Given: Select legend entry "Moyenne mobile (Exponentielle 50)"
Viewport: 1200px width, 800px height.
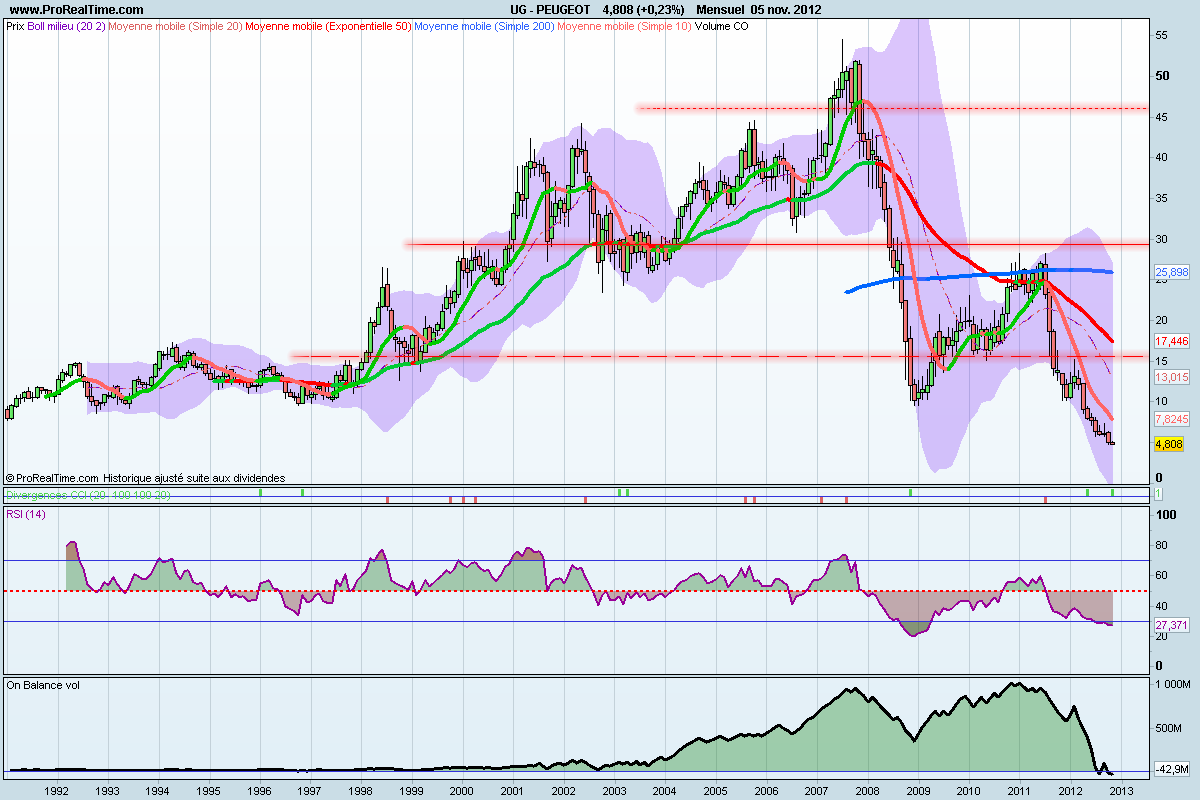Looking at the screenshot, I should (328, 26).
